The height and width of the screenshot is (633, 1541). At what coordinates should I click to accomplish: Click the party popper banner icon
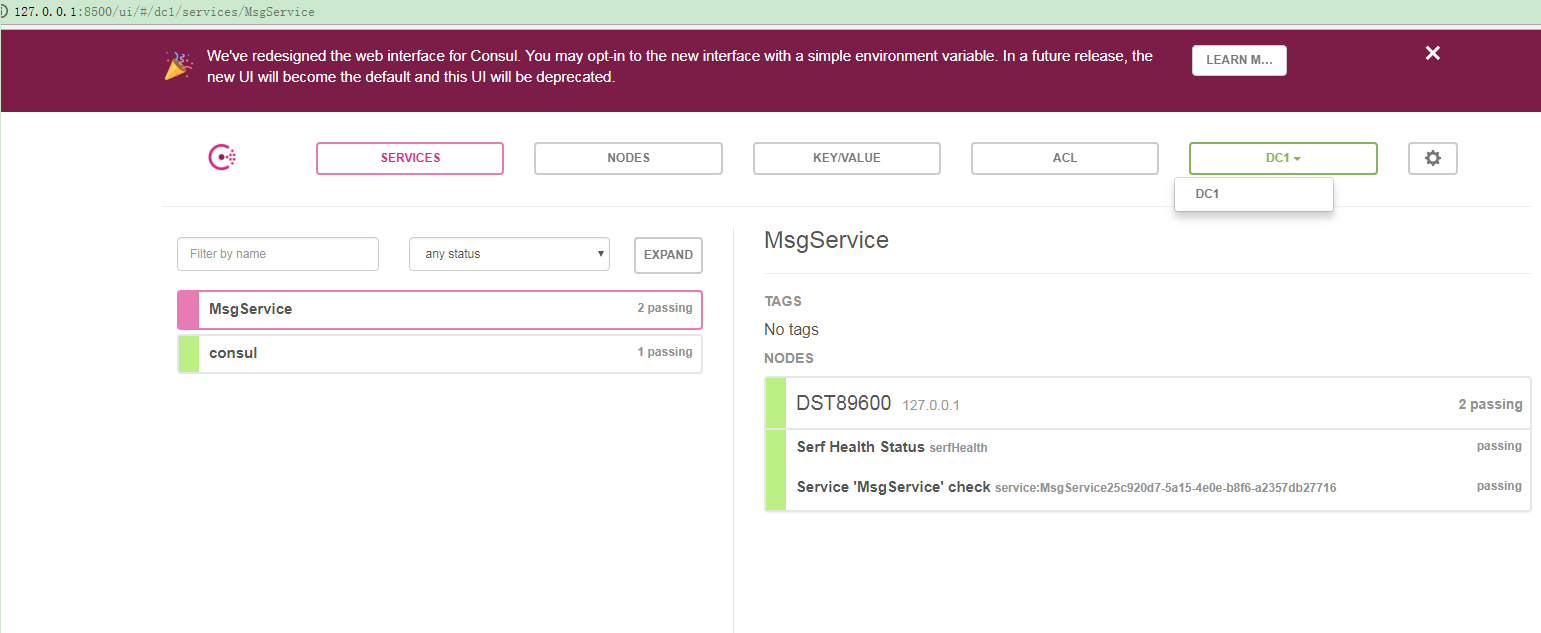(179, 66)
